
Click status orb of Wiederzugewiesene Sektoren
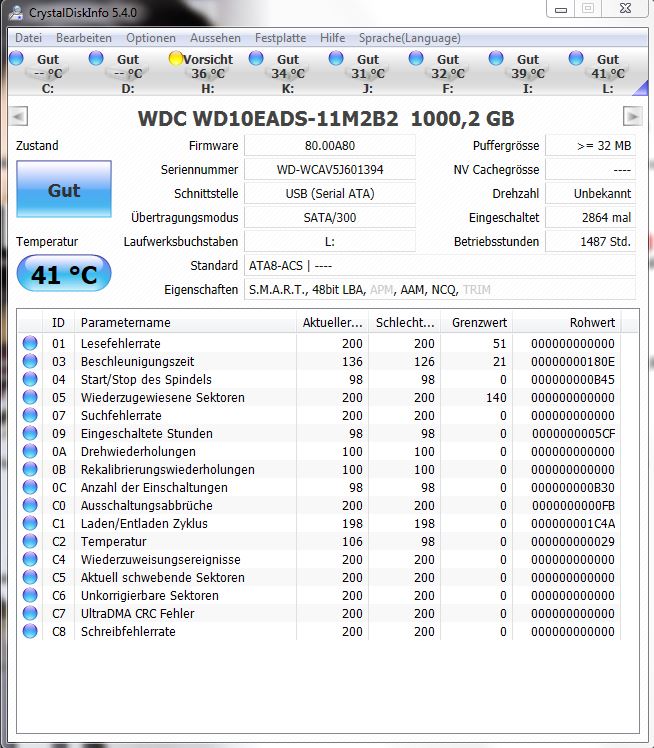[x=30, y=397]
